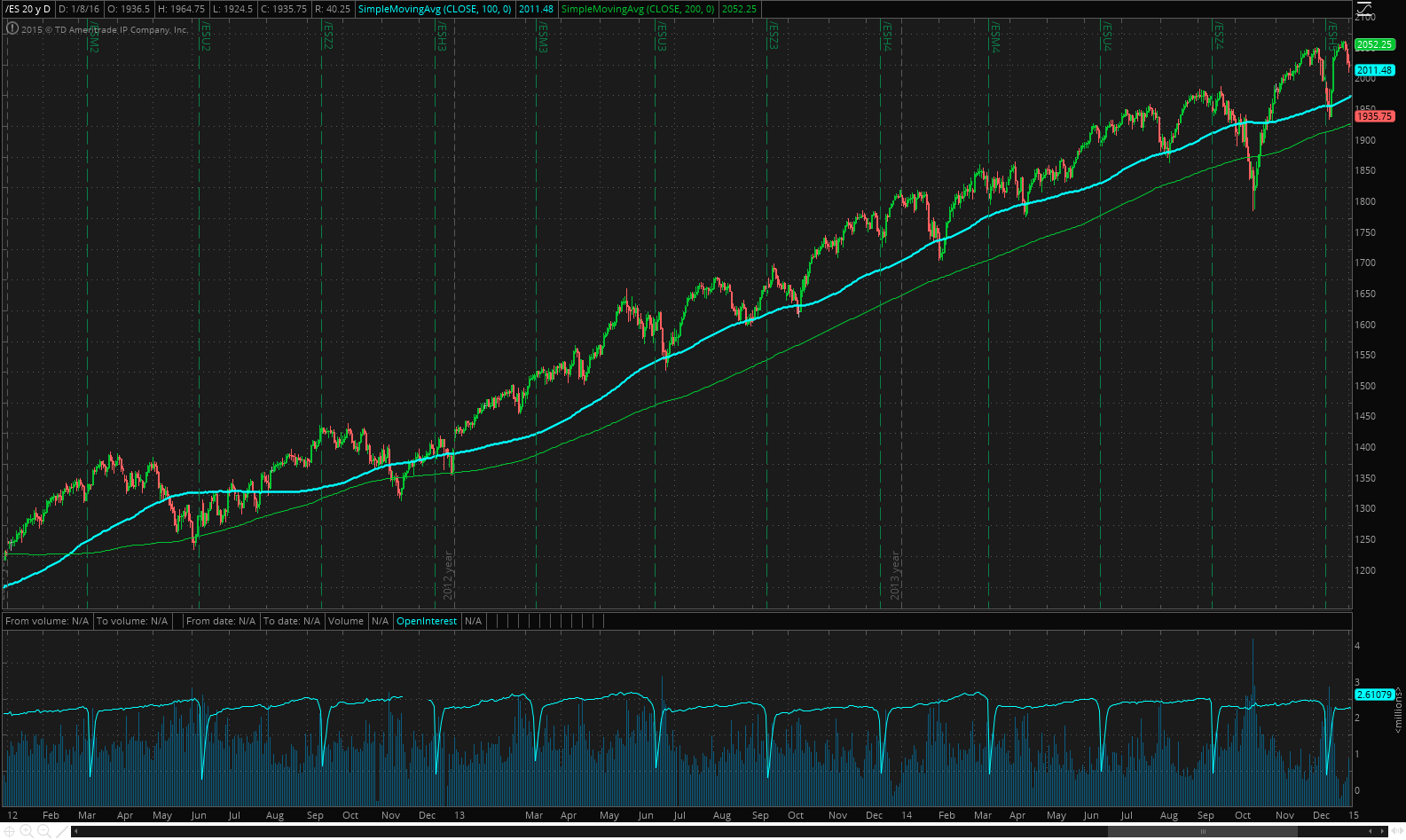1406x840 pixels.
Task: Click the OpenInterest label in volume panel
Action: point(427,621)
